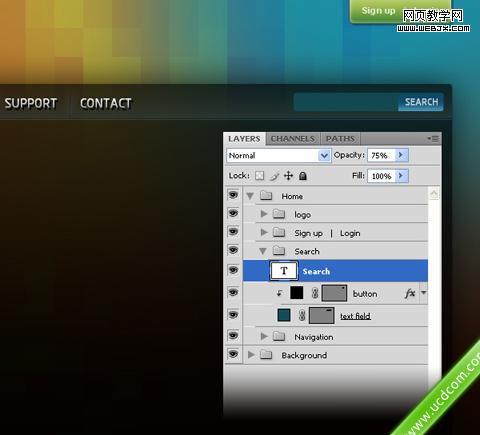The image size is (480, 435).
Task: Click SUPPORT in the navigation bar
Action: pyautogui.click(x=31, y=103)
